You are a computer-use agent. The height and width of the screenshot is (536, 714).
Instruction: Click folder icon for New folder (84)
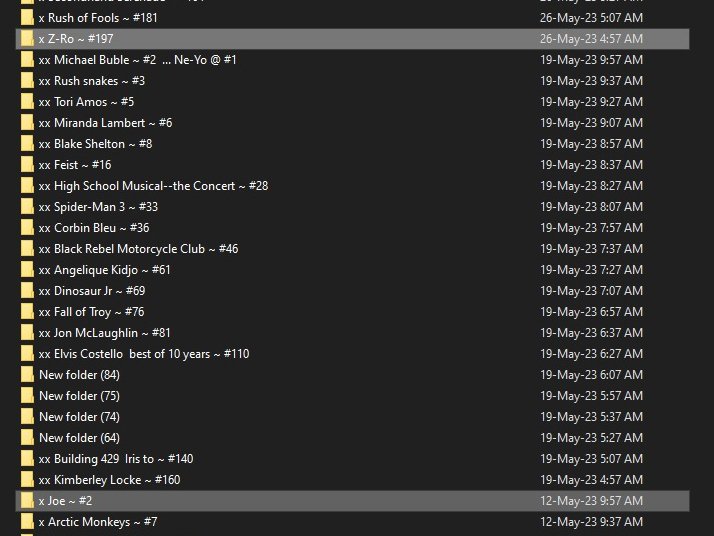[26, 375]
